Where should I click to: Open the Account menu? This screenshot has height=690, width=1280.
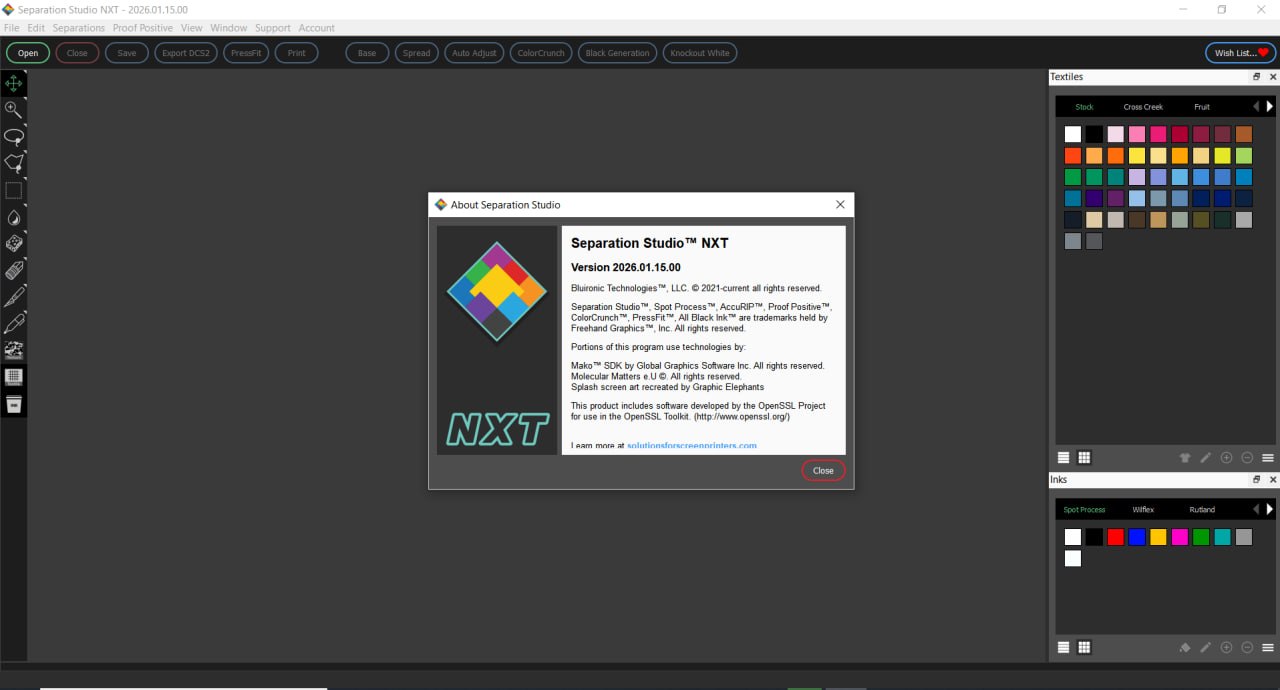point(317,28)
